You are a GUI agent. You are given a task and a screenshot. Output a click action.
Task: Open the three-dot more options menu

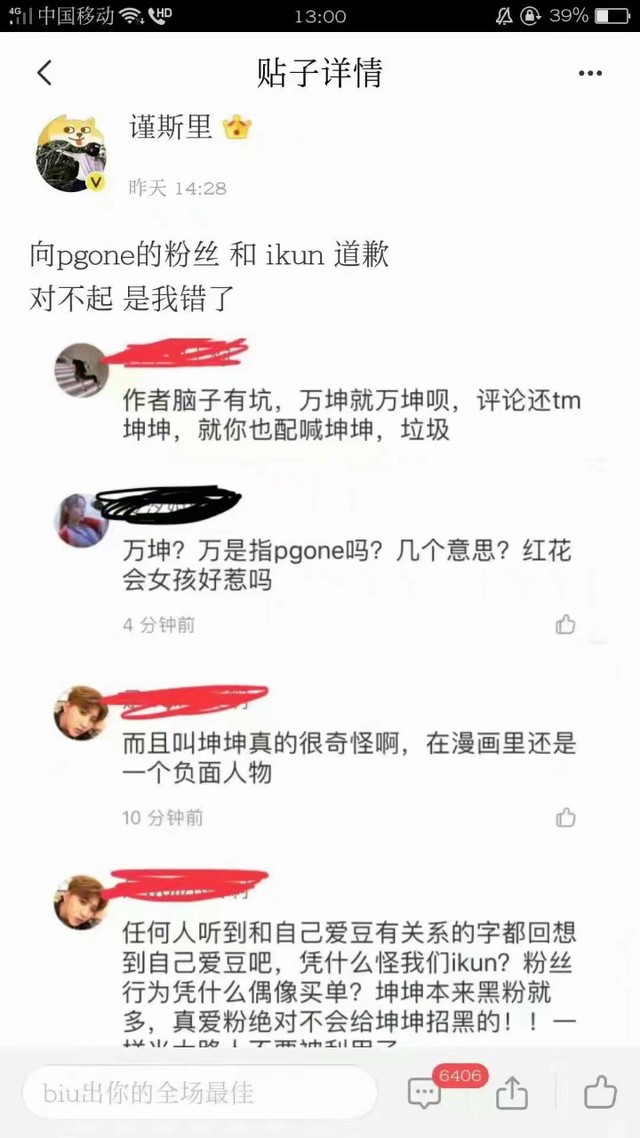click(x=590, y=73)
